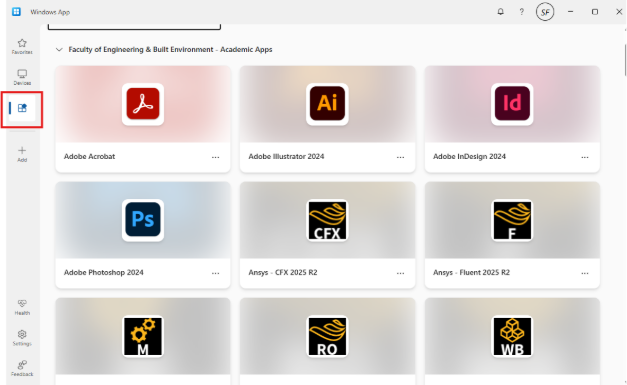Open notifications bell icon
The height and width of the screenshot is (385, 627).
[500, 12]
